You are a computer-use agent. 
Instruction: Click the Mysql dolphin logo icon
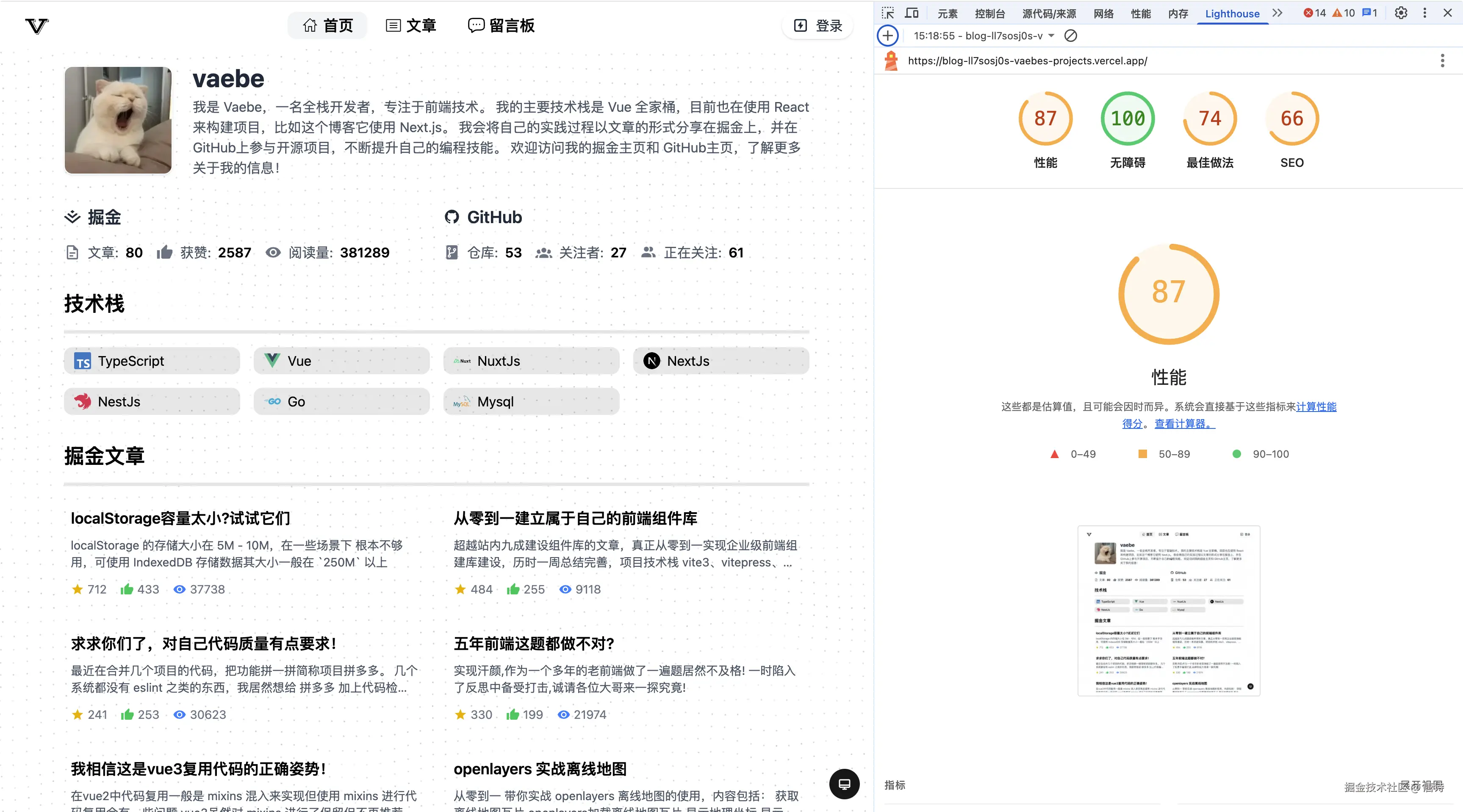coord(462,401)
